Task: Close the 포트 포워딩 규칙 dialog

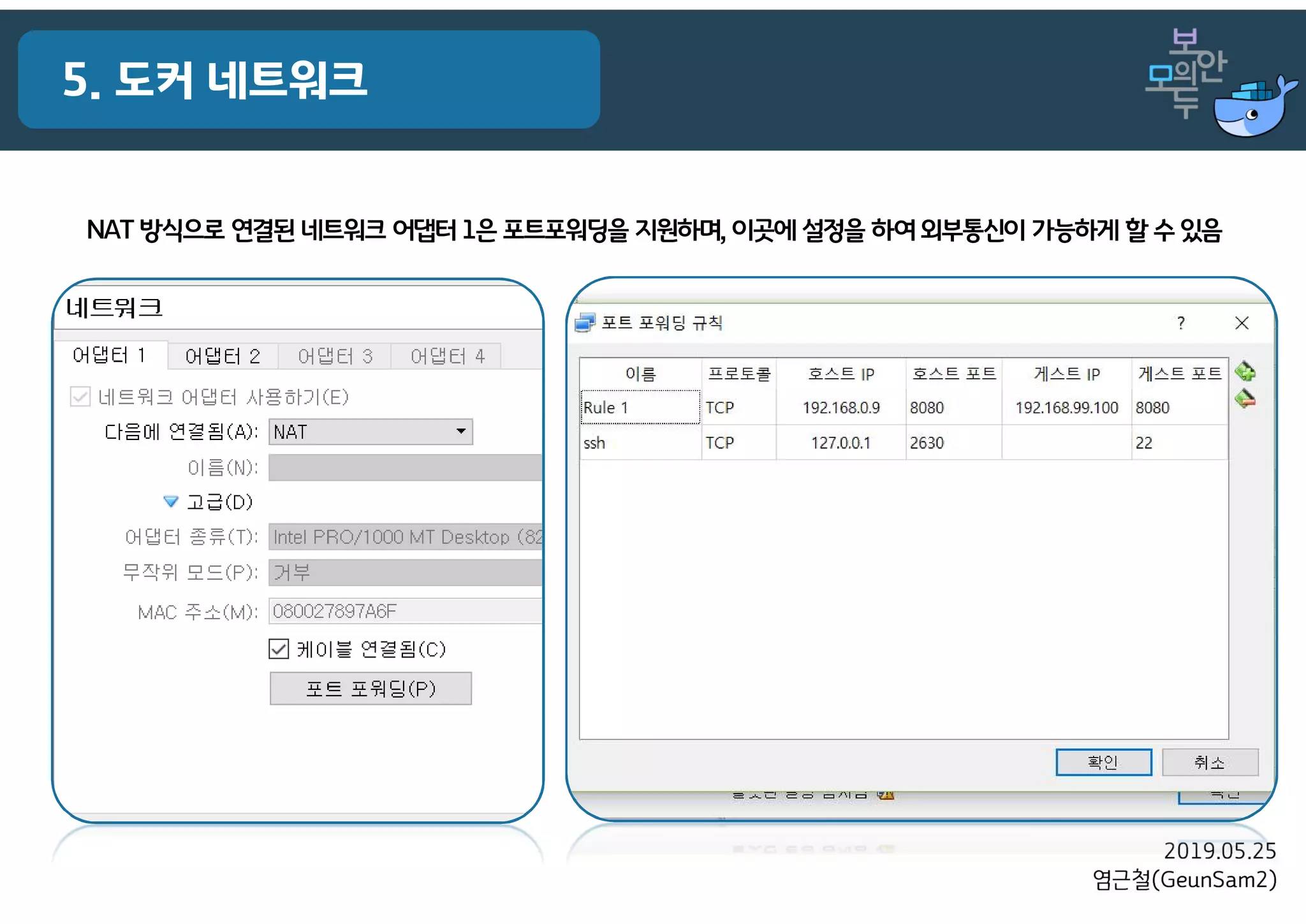Action: (x=1242, y=323)
